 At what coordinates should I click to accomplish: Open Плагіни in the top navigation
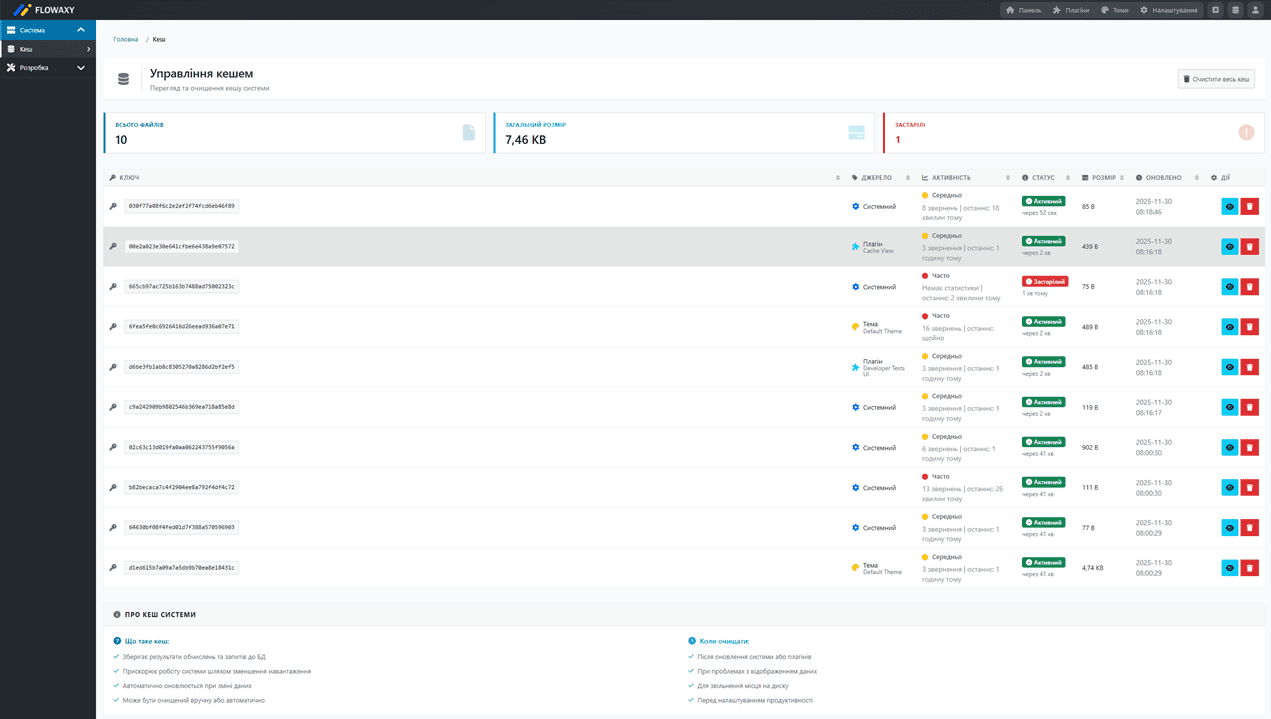[x=1070, y=10]
